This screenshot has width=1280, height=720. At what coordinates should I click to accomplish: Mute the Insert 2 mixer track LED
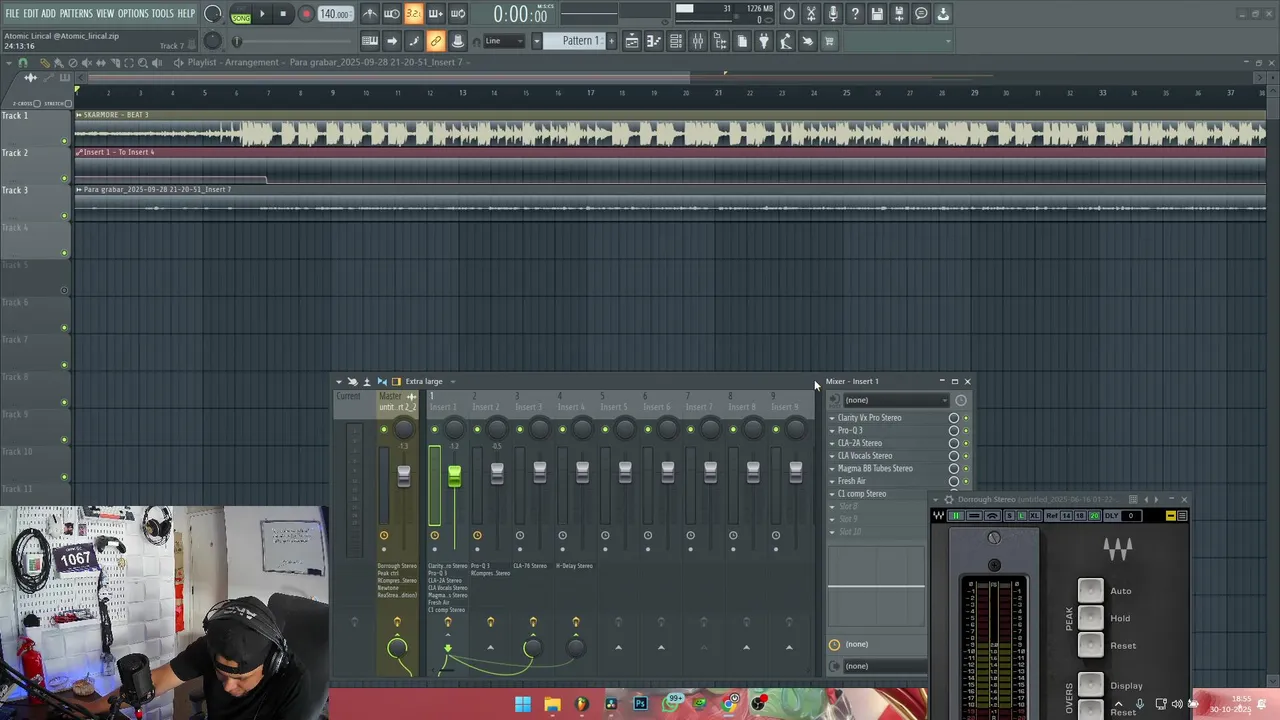coord(477,430)
